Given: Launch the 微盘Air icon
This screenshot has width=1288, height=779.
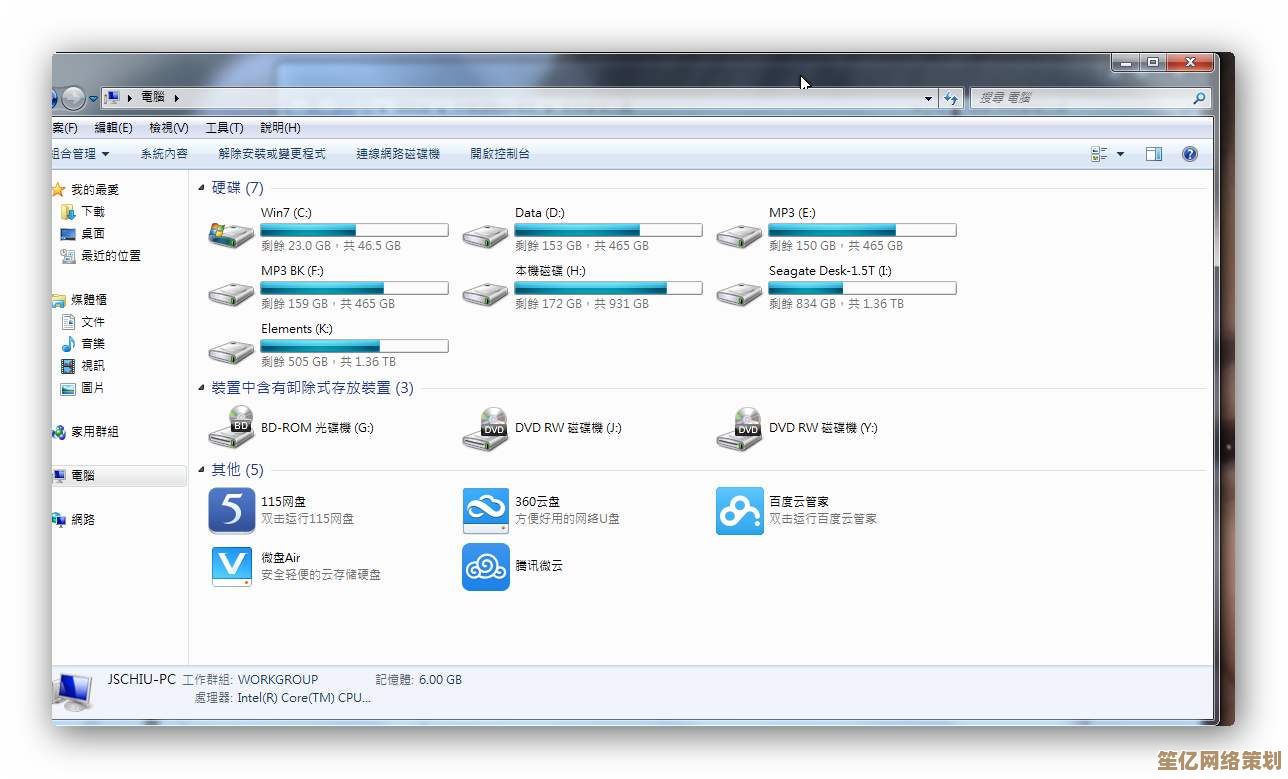Looking at the screenshot, I should 231,566.
